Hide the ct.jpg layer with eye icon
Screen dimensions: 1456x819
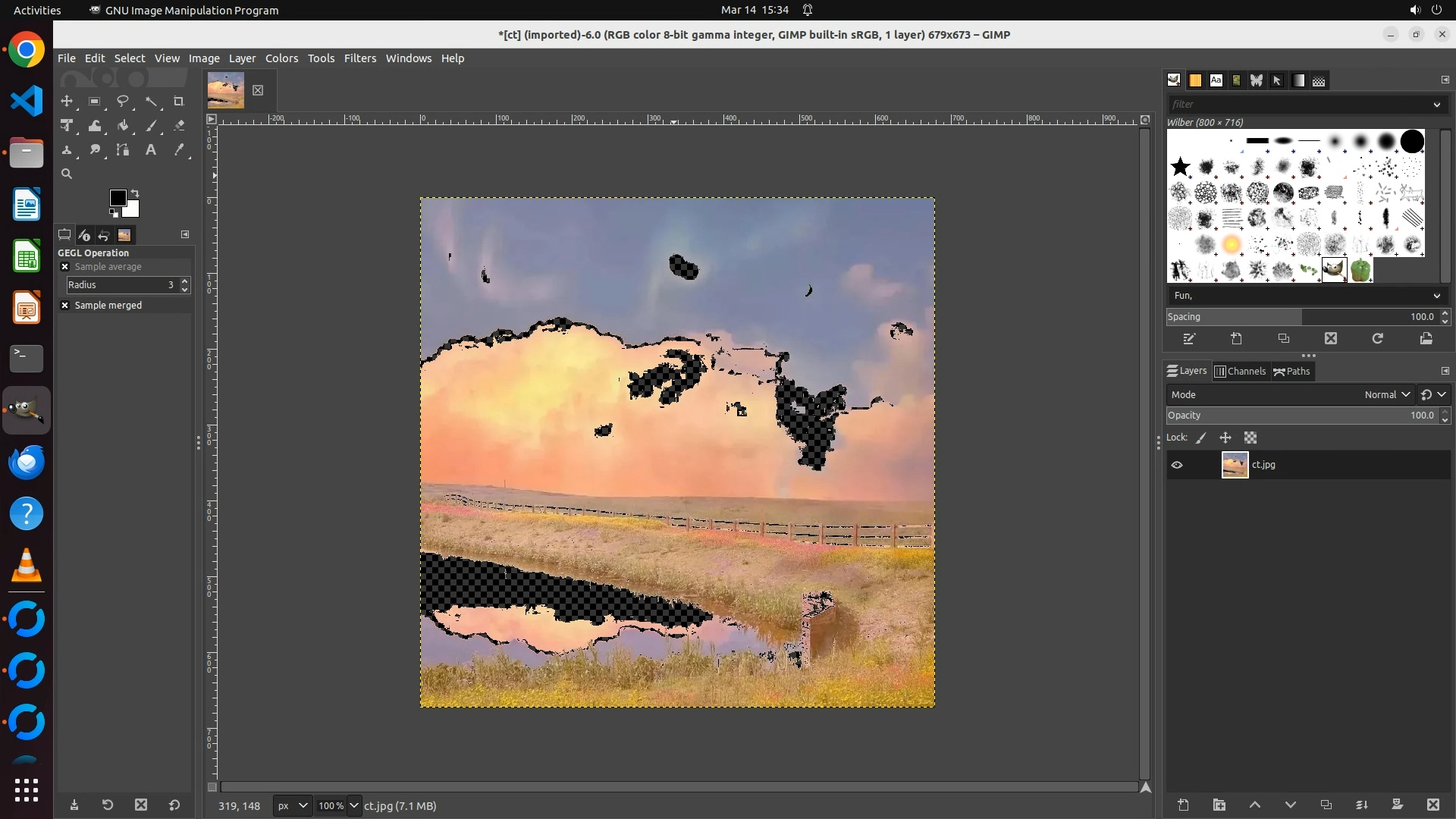[1177, 465]
